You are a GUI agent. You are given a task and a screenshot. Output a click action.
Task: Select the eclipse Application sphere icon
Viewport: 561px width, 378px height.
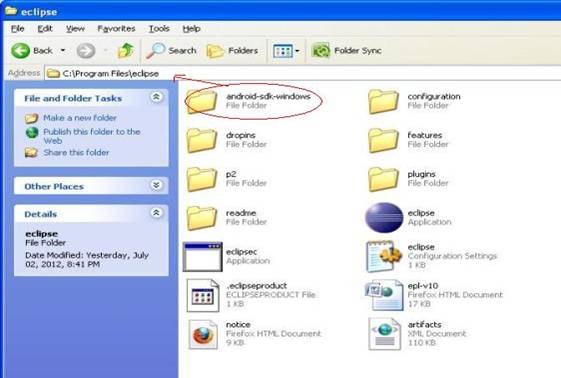384,217
